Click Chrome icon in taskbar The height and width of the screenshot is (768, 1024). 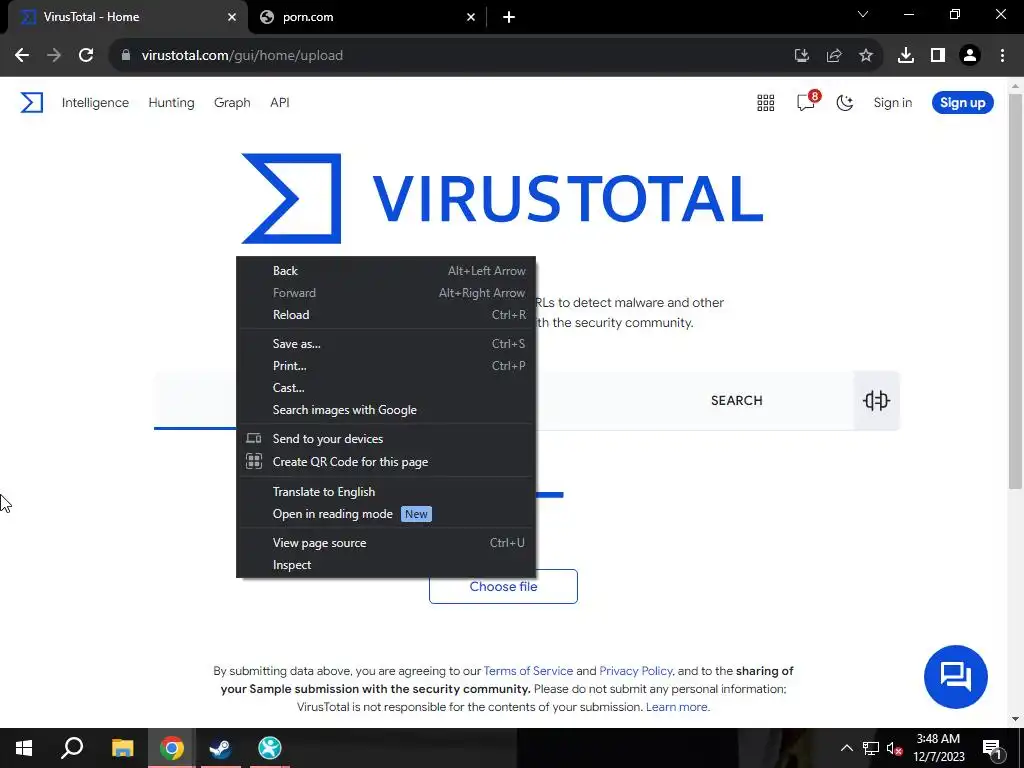click(171, 748)
